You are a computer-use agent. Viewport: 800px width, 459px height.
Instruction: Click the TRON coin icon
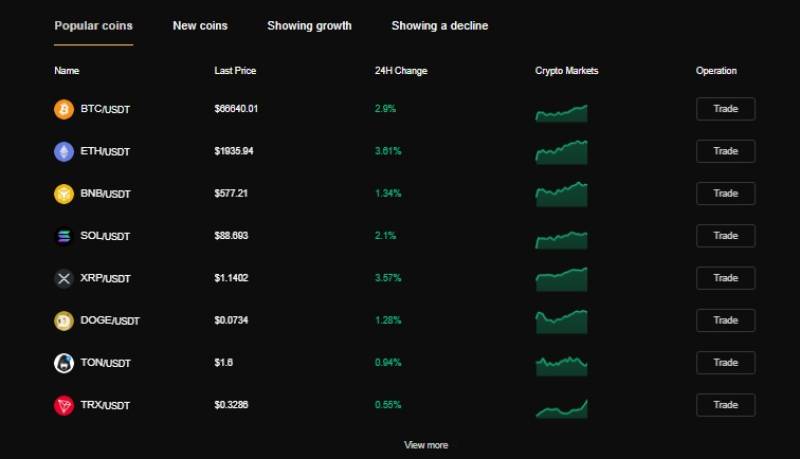[64, 405]
